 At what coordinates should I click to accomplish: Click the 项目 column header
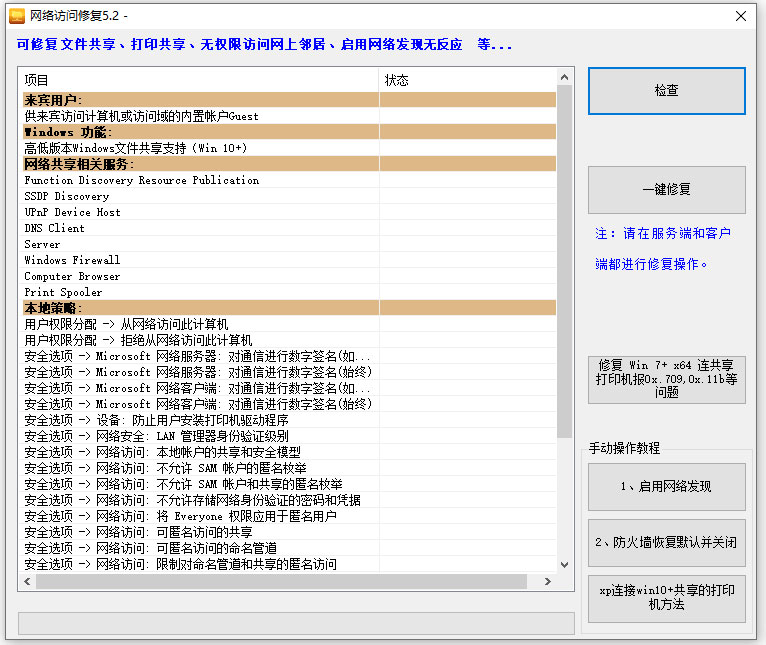coord(200,80)
